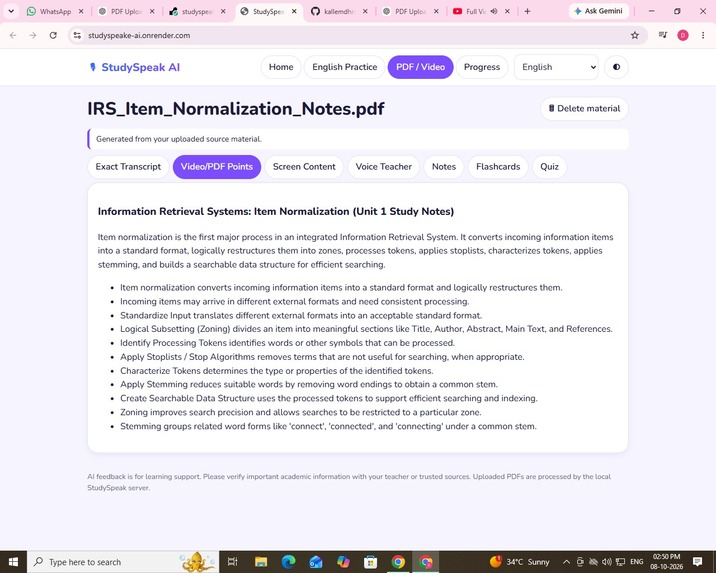Viewport: 716px width, 573px height.
Task: Open the Outlook mail taskbar icon
Action: (316, 562)
